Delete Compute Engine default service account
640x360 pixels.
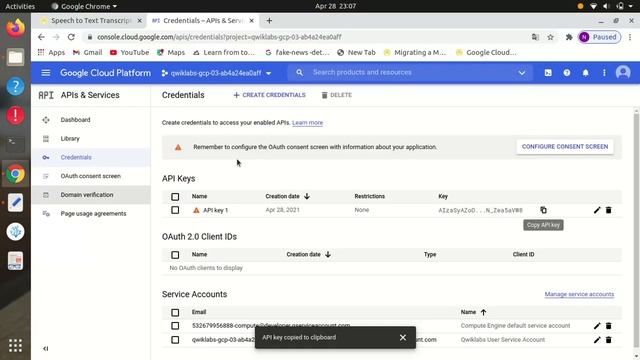pyautogui.click(x=608, y=326)
